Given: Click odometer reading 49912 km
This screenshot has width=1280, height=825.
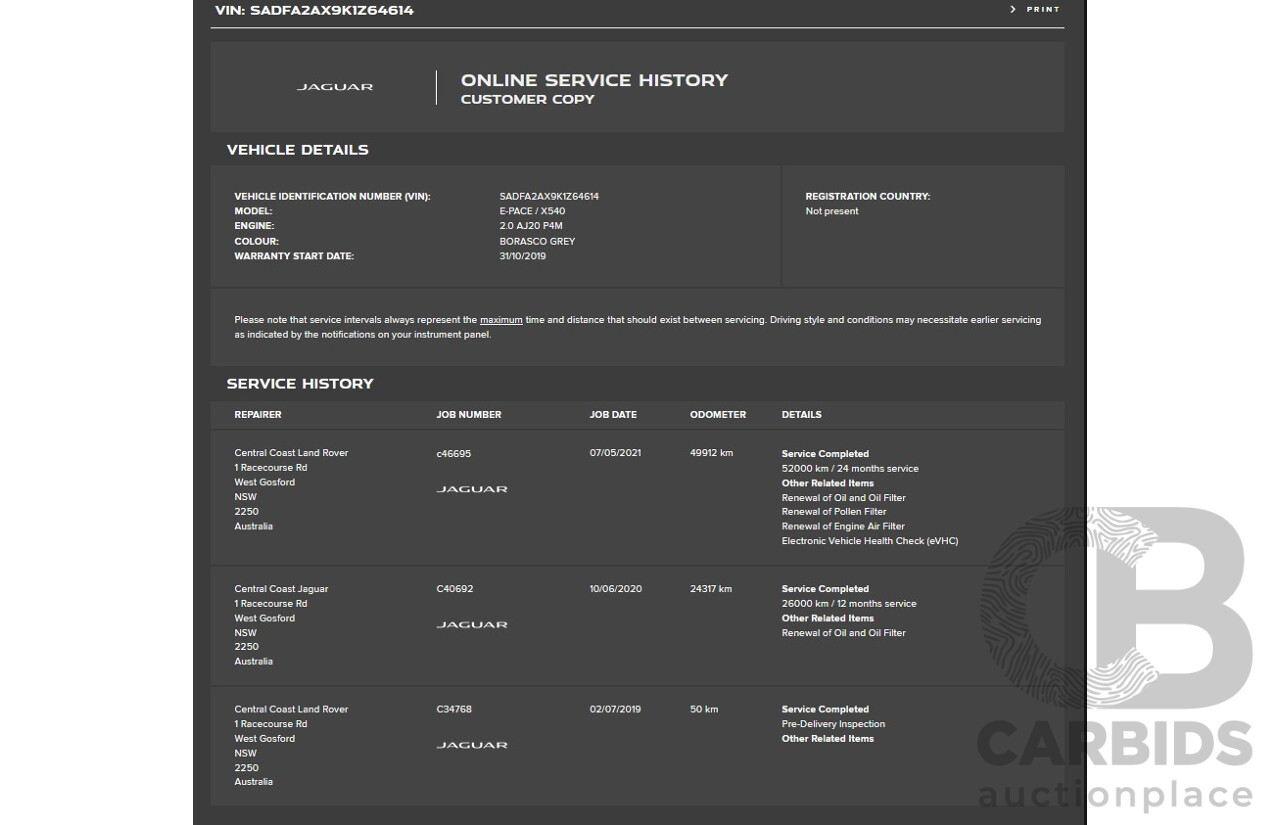Looking at the screenshot, I should pyautogui.click(x=711, y=453).
